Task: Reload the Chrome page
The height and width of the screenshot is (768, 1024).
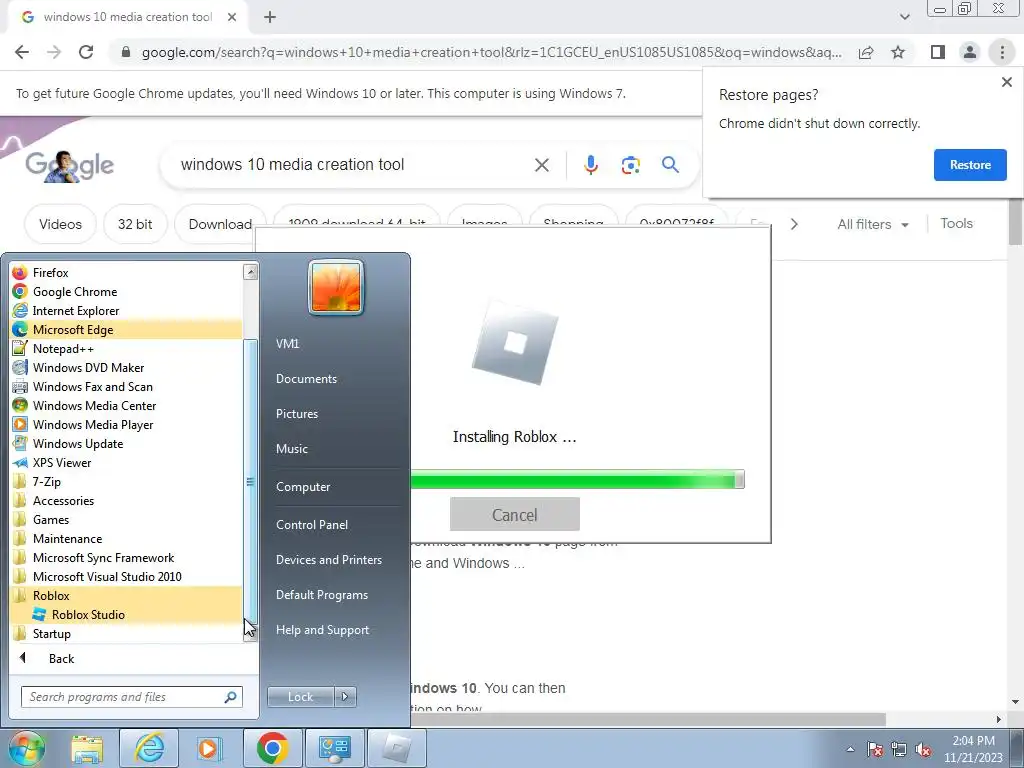Action: pyautogui.click(x=86, y=52)
